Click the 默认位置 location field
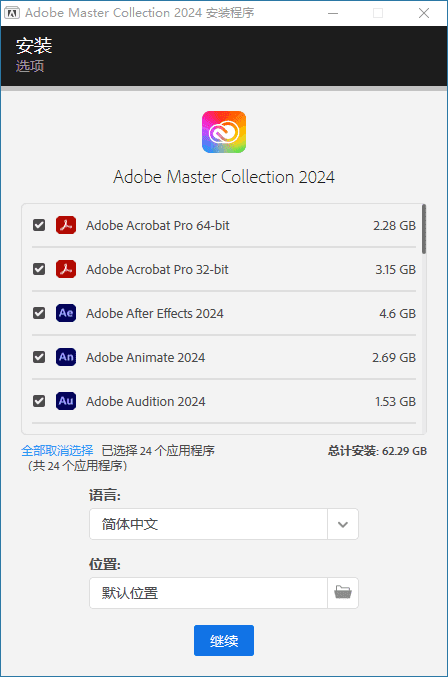The image size is (448, 677). click(x=208, y=593)
